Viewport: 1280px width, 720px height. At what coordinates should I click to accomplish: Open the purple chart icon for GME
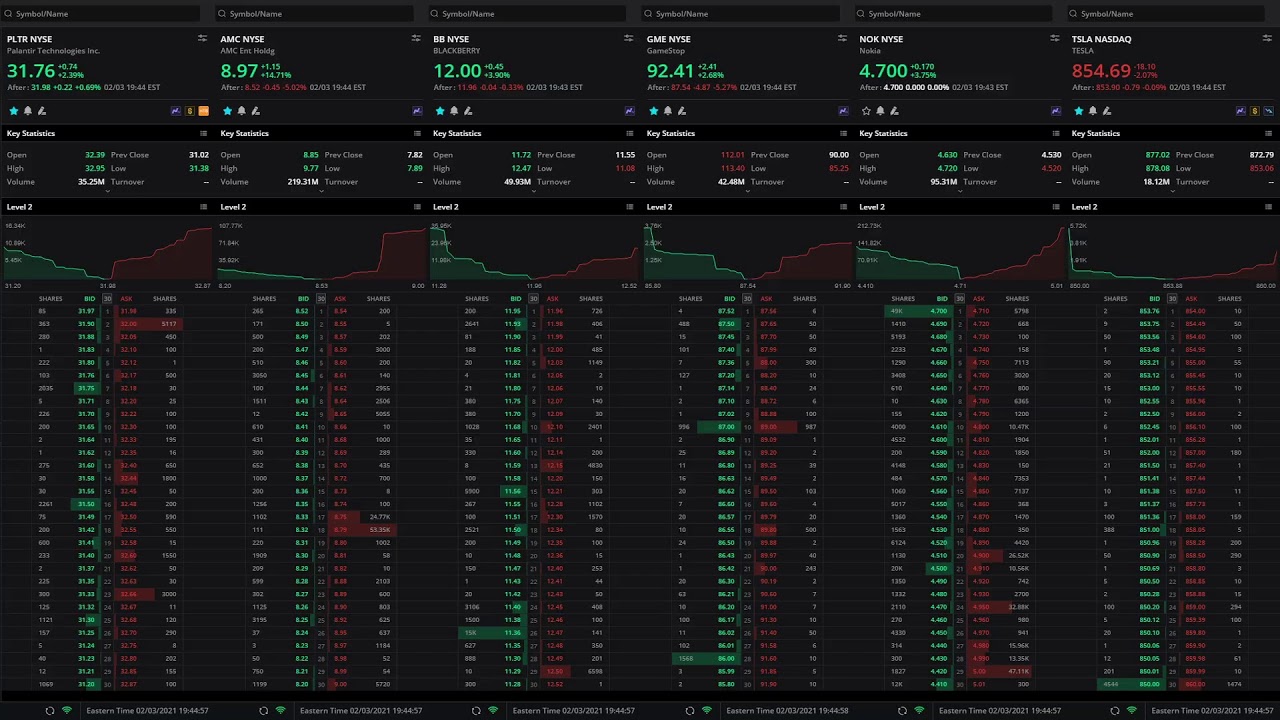click(x=843, y=111)
